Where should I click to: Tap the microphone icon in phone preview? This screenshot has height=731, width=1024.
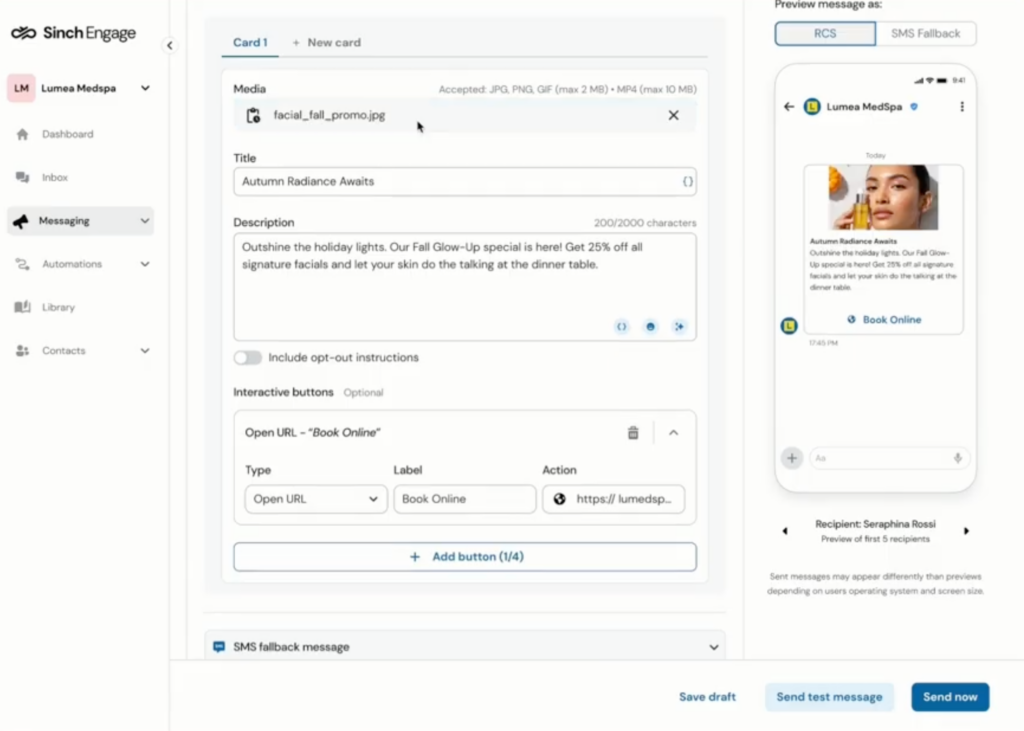[x=957, y=458]
